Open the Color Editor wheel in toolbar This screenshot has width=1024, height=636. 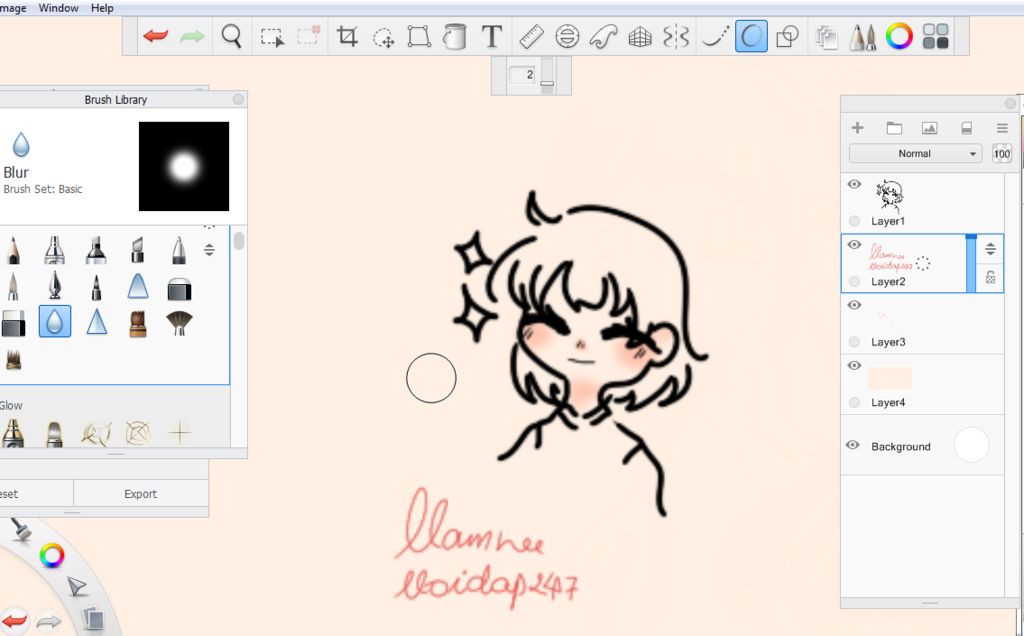899,36
